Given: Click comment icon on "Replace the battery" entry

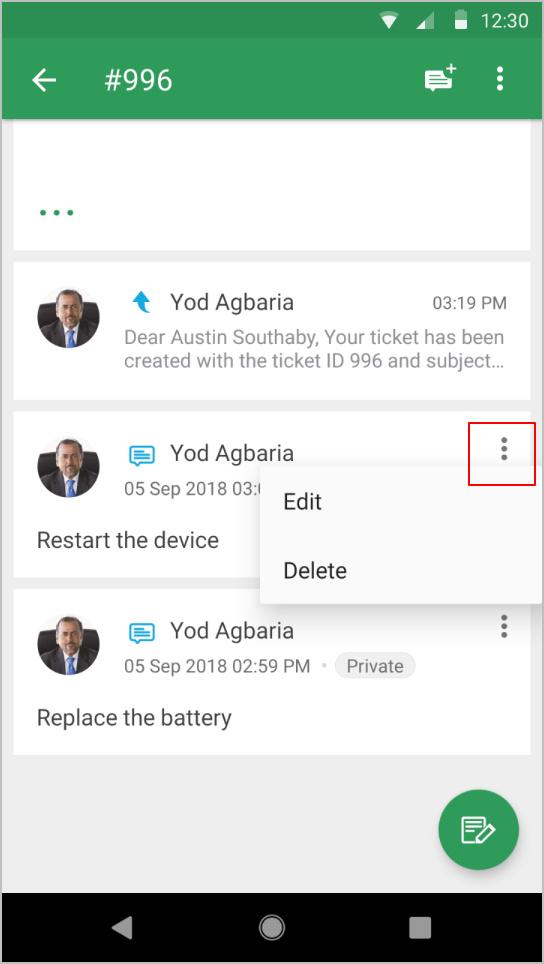Looking at the screenshot, I should coord(141,632).
